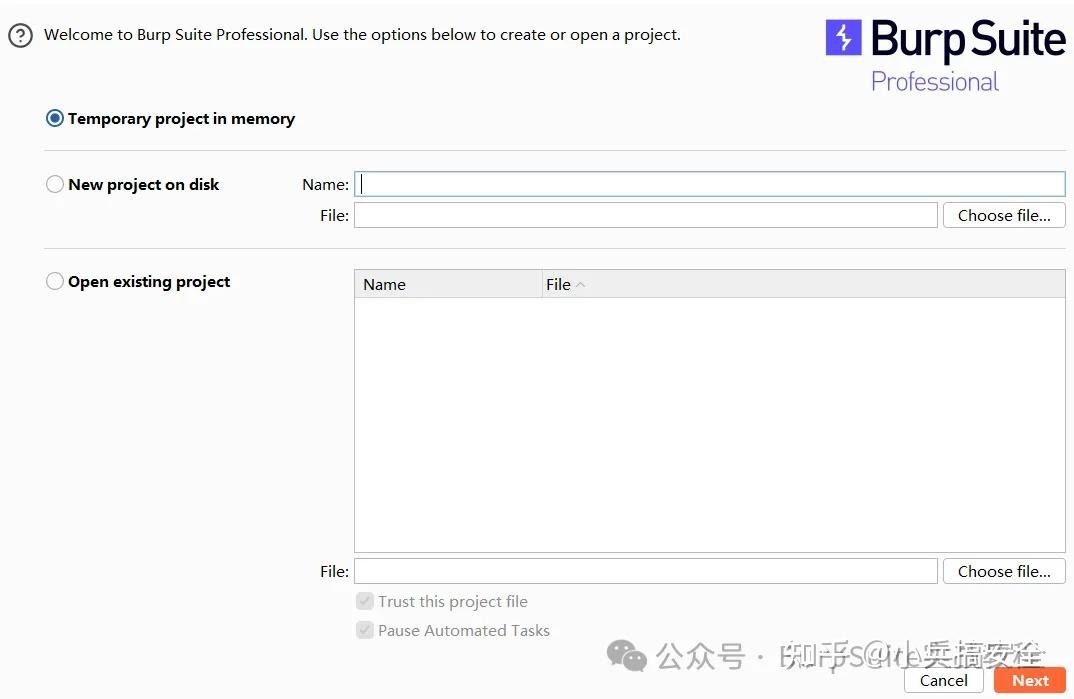Image resolution: width=1074 pixels, height=699 pixels.
Task: Click Choose file next to the Name field
Action: (x=1004, y=215)
